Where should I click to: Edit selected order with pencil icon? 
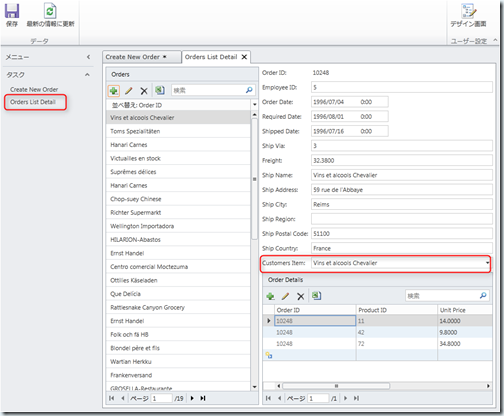coord(129,91)
